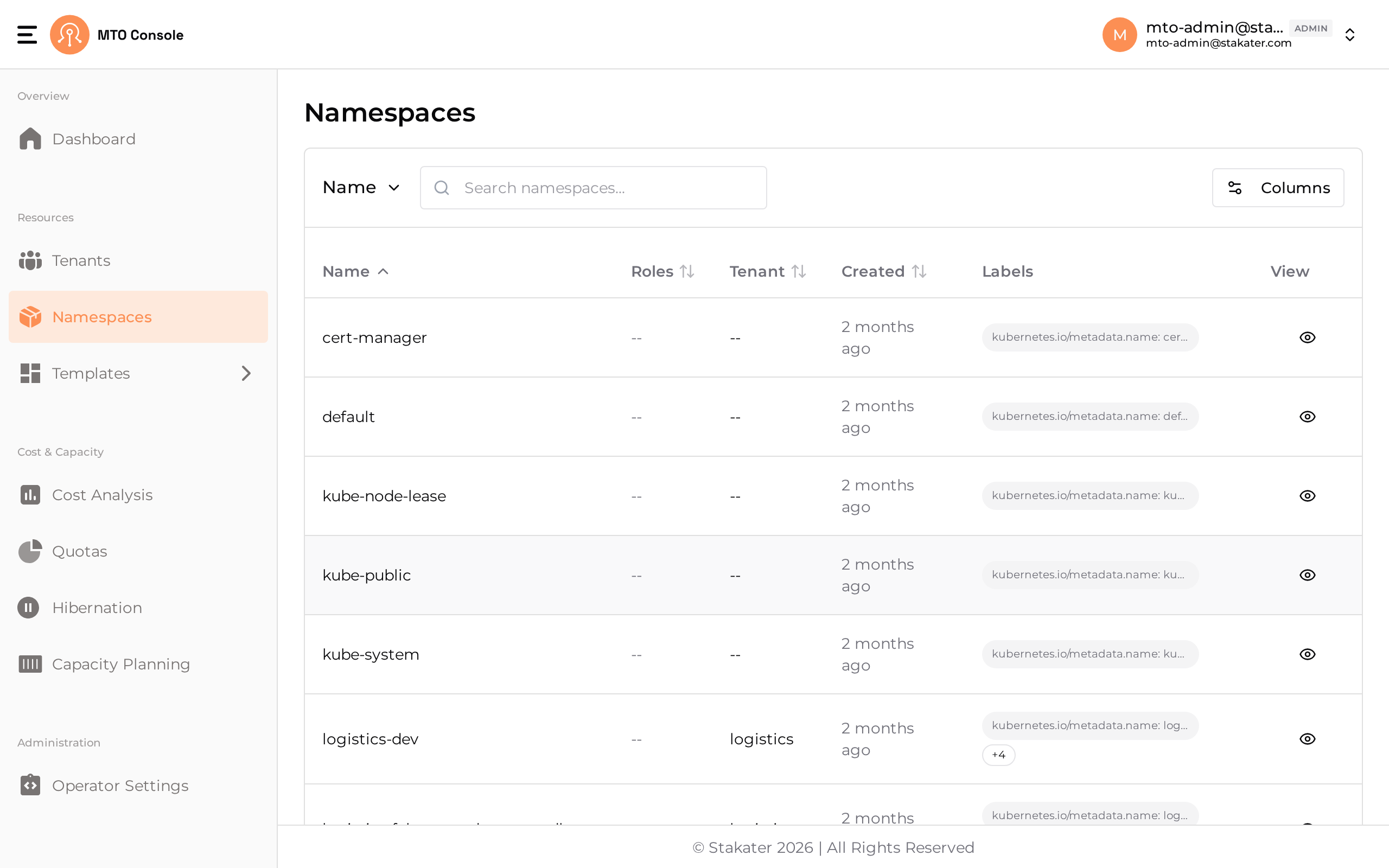Sort by Roles column
Screen dimensions: 1389x868
pos(663,272)
